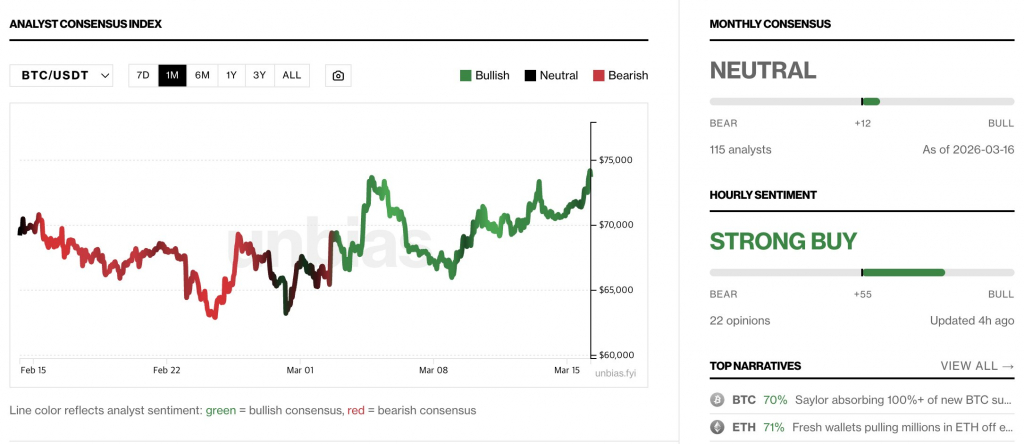The width and height of the screenshot is (1024, 444).
Task: Click the ETH coin icon in narratives
Action: (716, 427)
